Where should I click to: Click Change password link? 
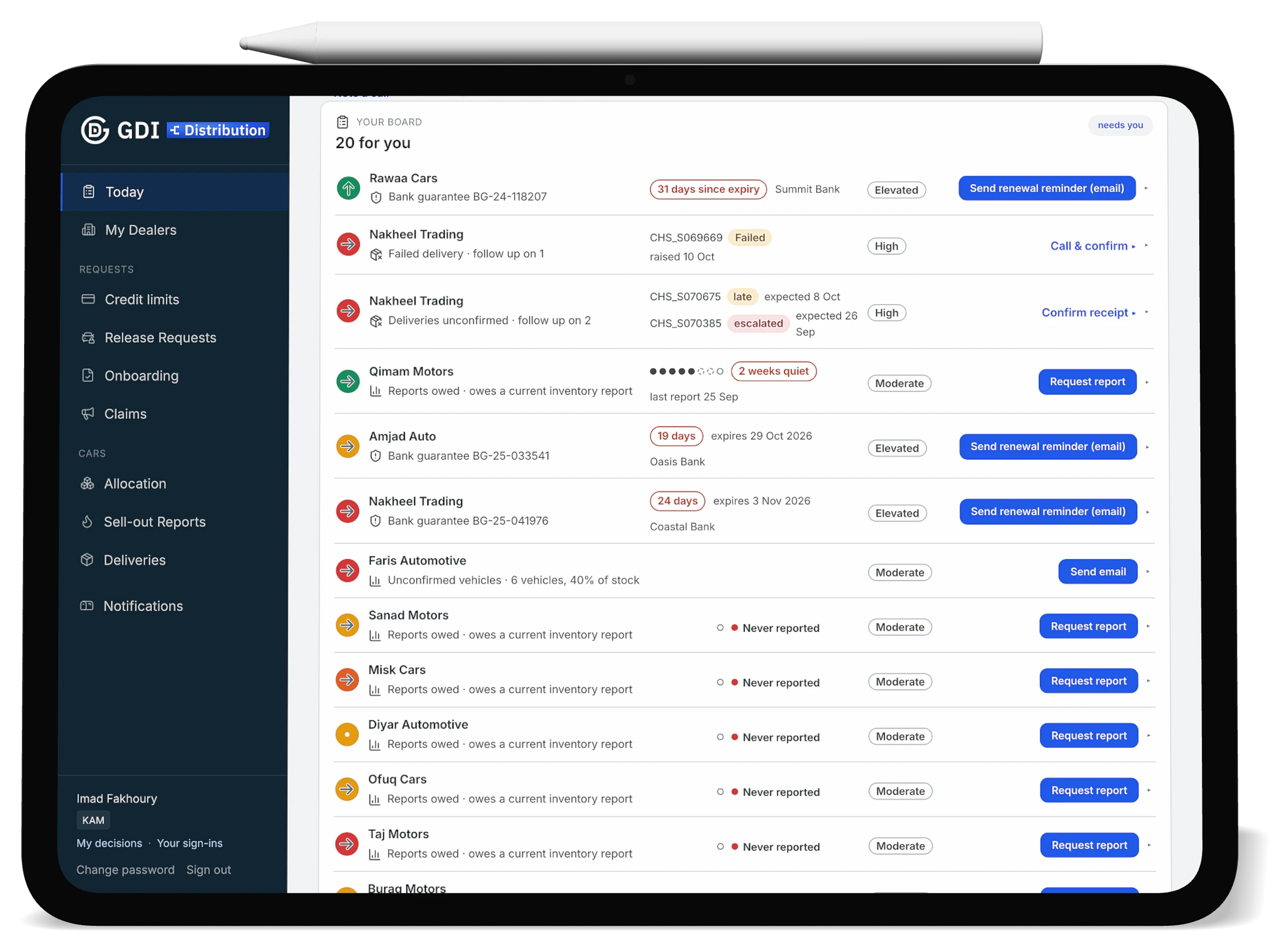pos(126,870)
